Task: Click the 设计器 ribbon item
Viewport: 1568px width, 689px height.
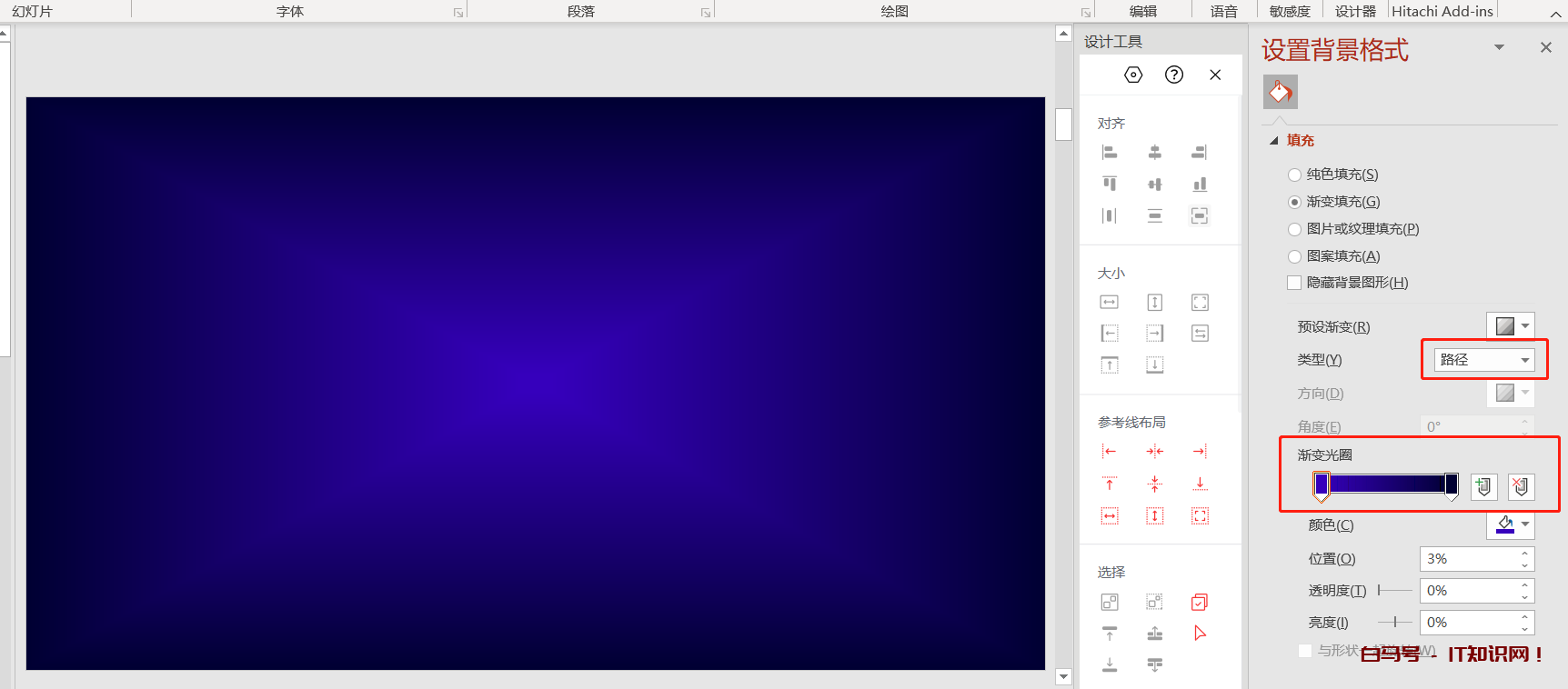Action: pyautogui.click(x=1355, y=11)
